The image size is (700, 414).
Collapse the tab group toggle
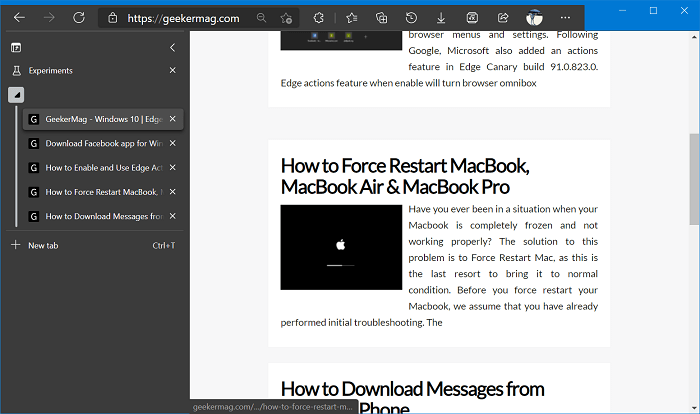16,95
